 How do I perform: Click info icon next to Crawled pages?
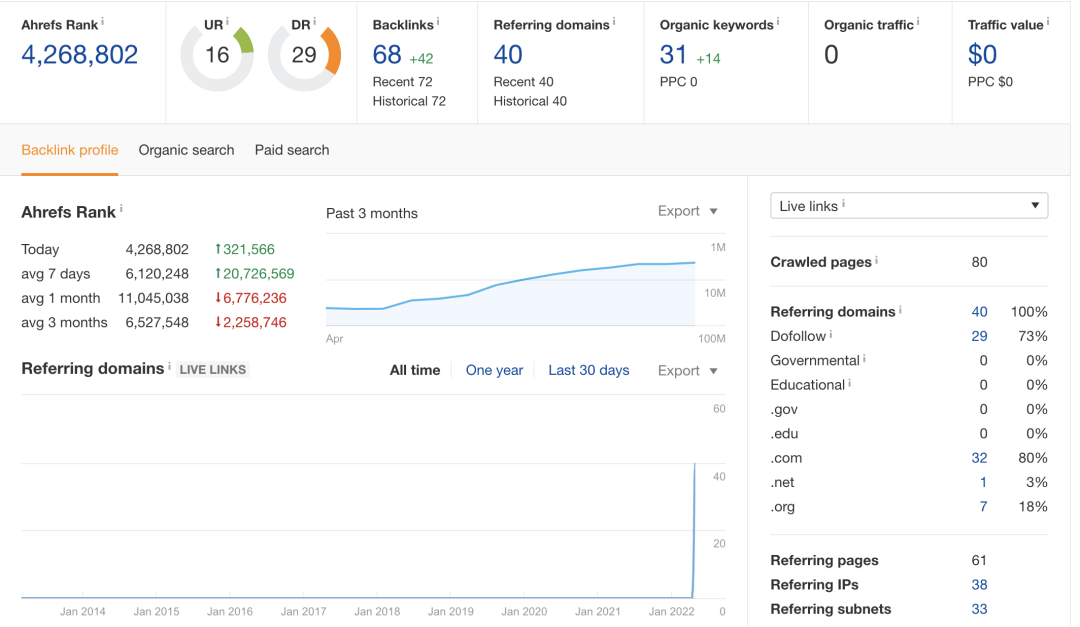[x=877, y=260]
